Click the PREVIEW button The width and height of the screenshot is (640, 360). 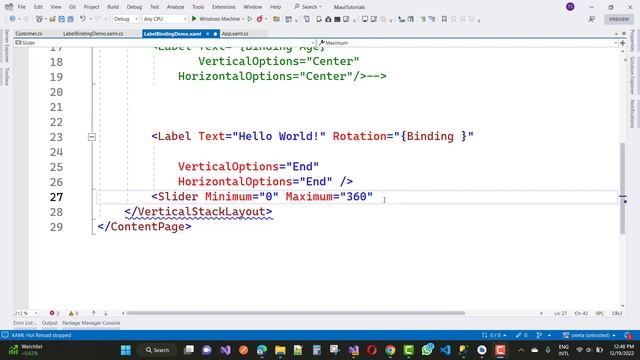coord(619,19)
